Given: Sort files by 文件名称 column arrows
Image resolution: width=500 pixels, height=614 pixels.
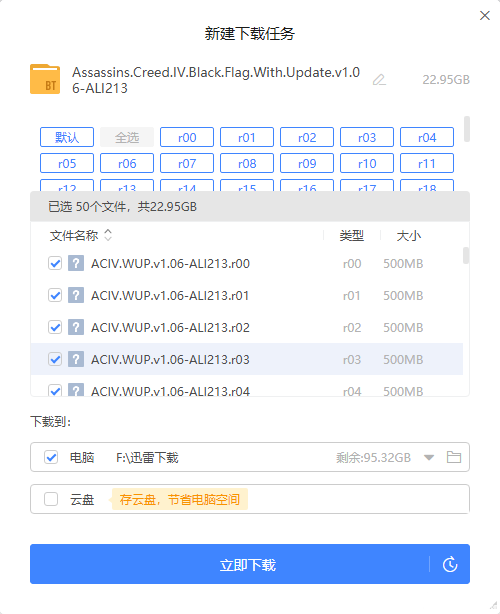Looking at the screenshot, I should tap(108, 235).
